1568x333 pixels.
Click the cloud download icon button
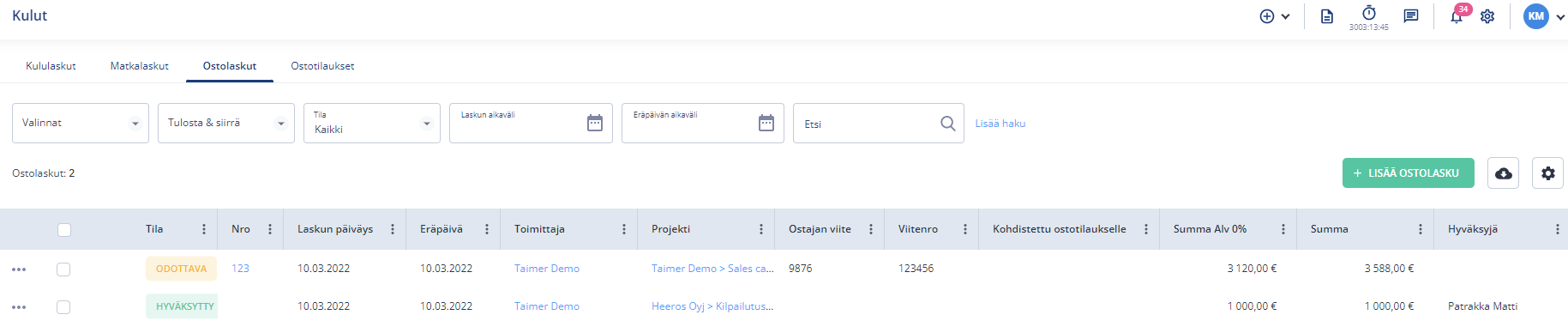(1504, 173)
